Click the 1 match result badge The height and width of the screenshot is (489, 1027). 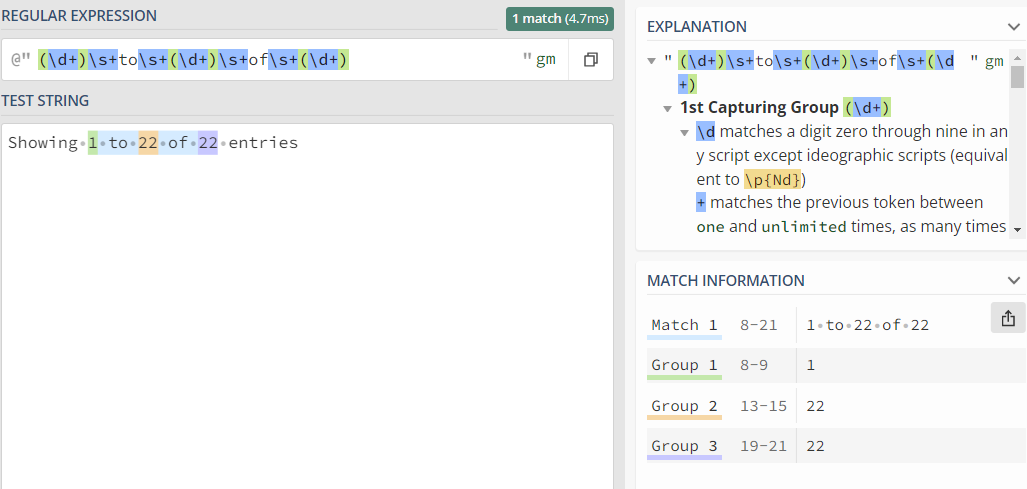[x=559, y=19]
